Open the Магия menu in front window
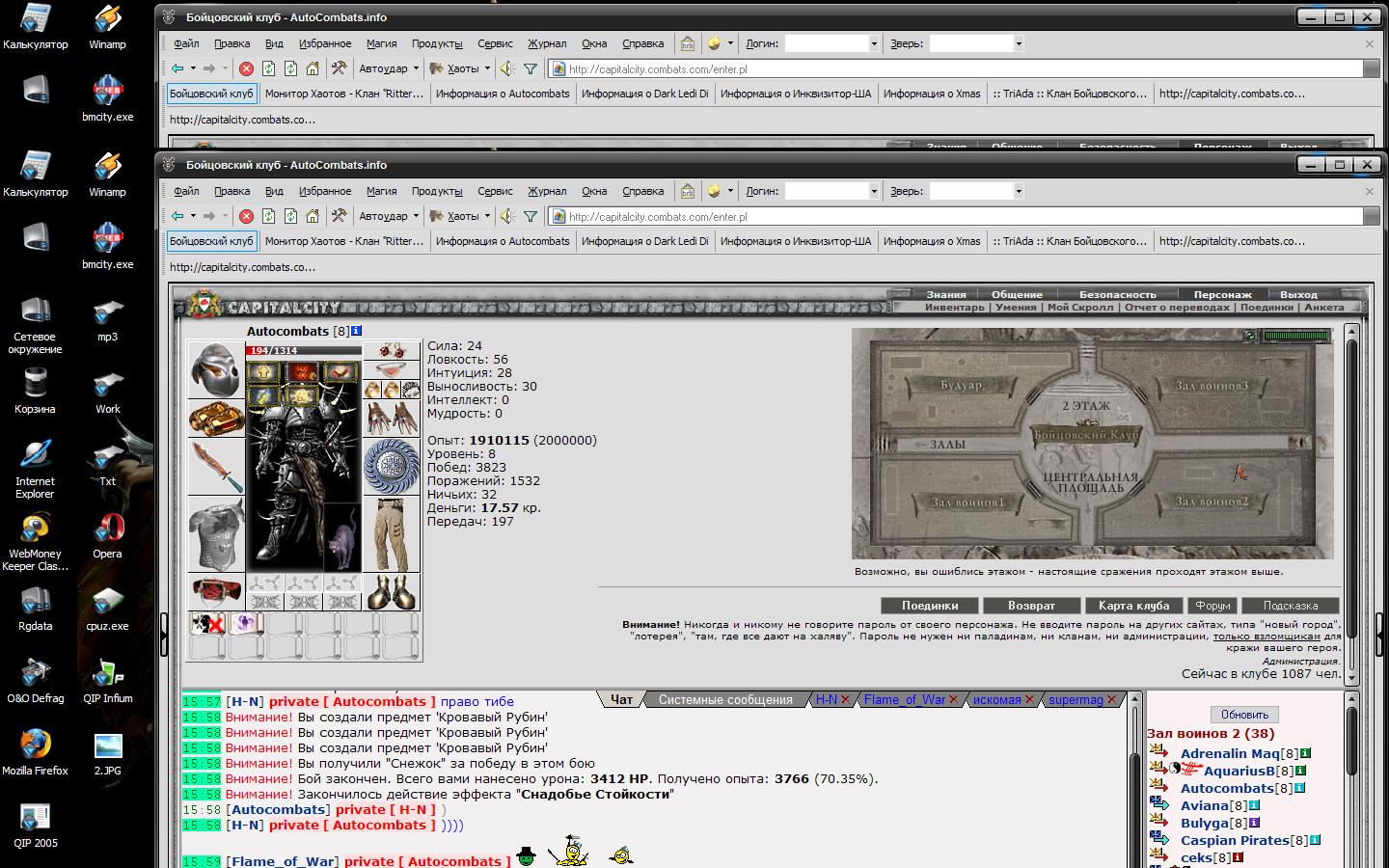This screenshot has width=1389, height=868. [381, 191]
